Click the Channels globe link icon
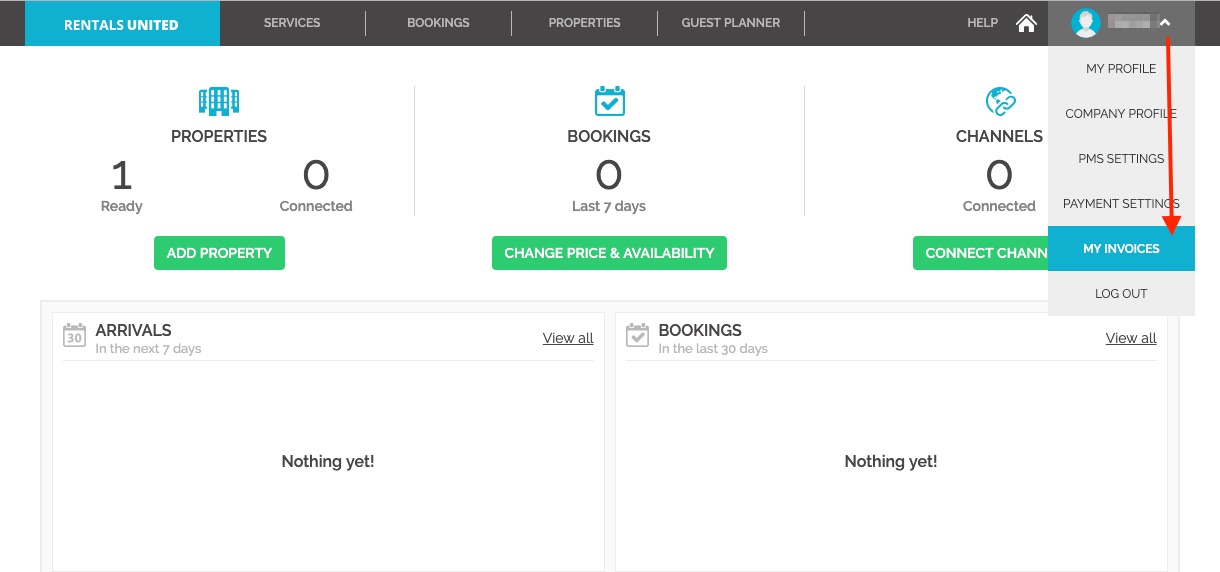The height and width of the screenshot is (572, 1220). coord(1000,101)
